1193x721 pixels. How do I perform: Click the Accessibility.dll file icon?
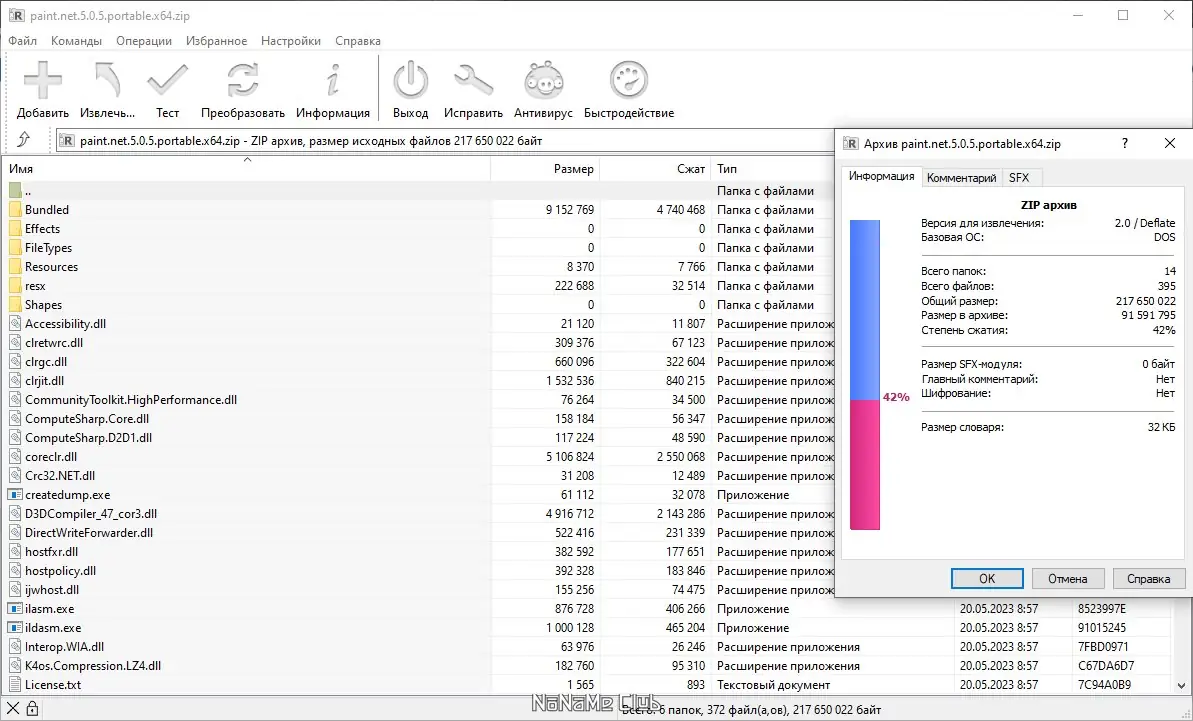[x=14, y=324]
